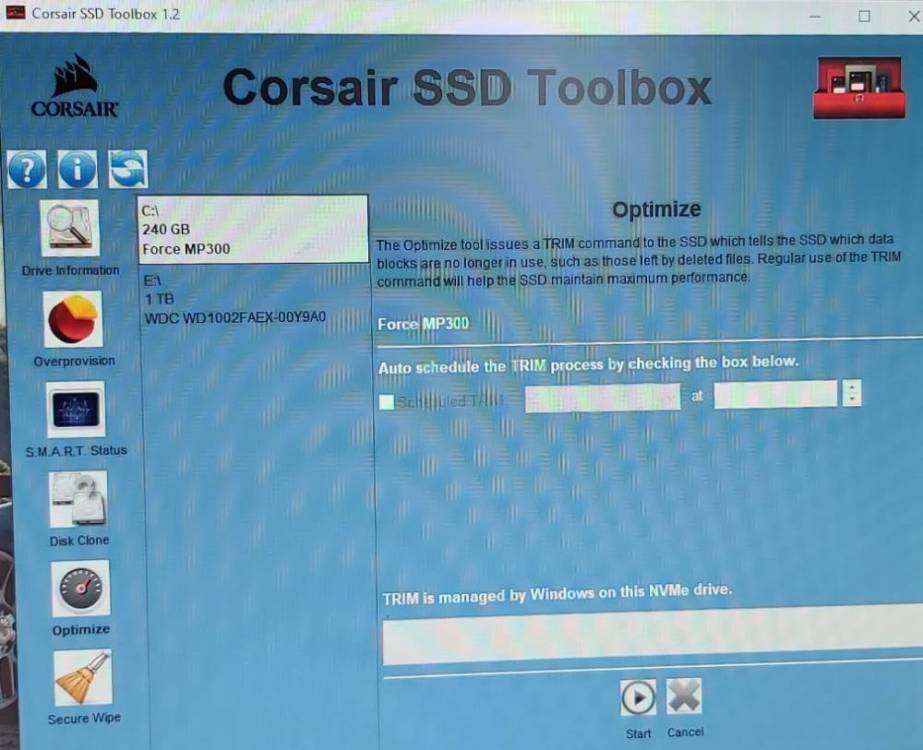
Task: Select the E:\ WDC 1 TB drive
Action: pyautogui.click(x=253, y=298)
